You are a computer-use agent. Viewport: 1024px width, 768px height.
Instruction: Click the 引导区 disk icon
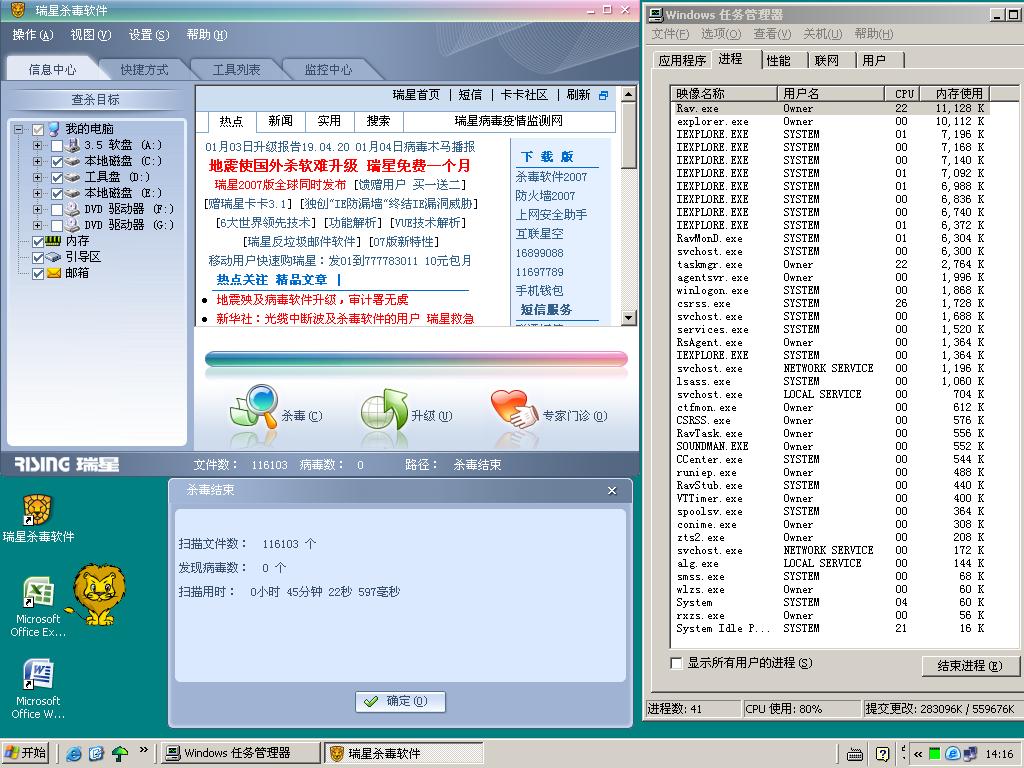(x=54, y=257)
